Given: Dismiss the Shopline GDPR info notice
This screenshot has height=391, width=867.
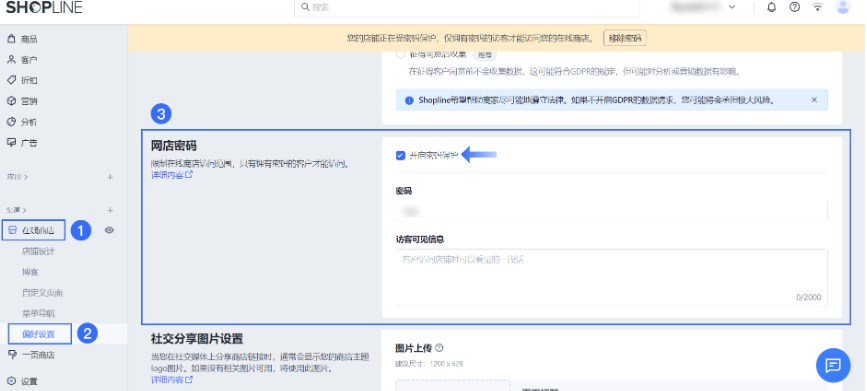Looking at the screenshot, I should pyautogui.click(x=814, y=100).
